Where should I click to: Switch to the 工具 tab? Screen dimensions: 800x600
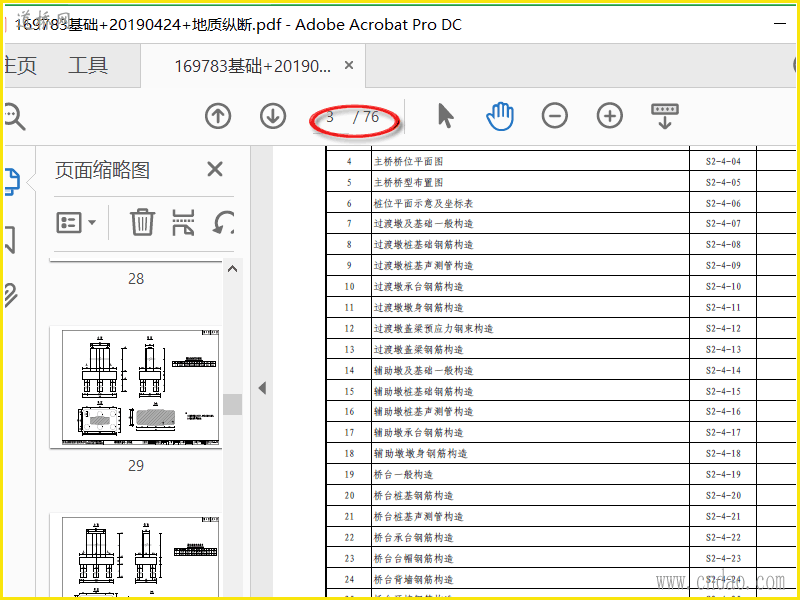88,66
